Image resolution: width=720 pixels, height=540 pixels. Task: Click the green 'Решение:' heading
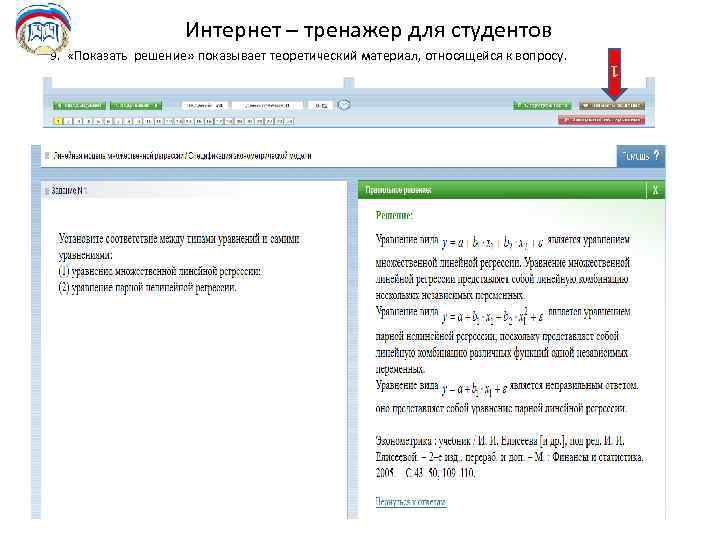pyautogui.click(x=394, y=215)
